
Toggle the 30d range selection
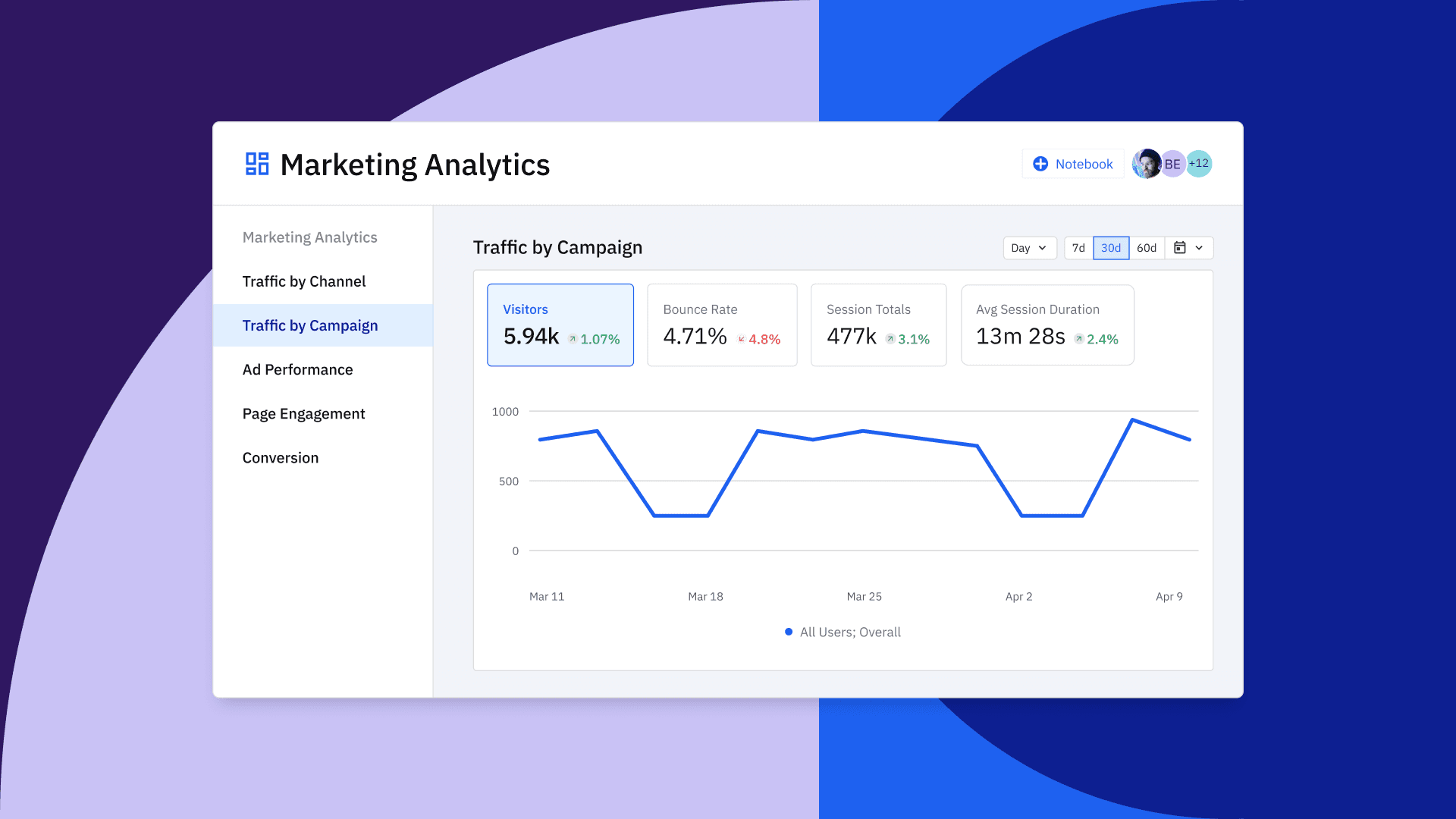pos(1111,248)
